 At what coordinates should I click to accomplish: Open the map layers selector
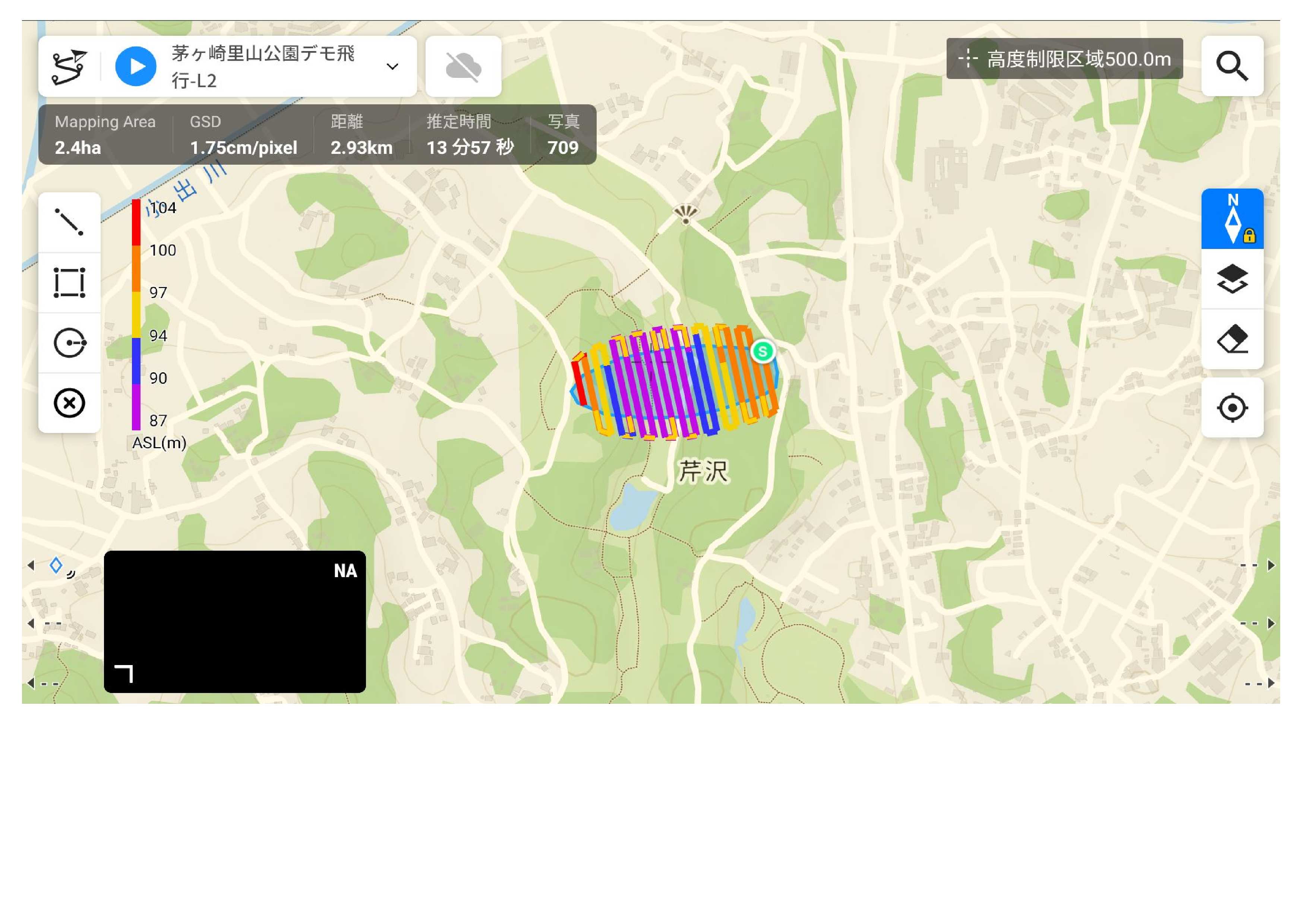(x=1232, y=279)
